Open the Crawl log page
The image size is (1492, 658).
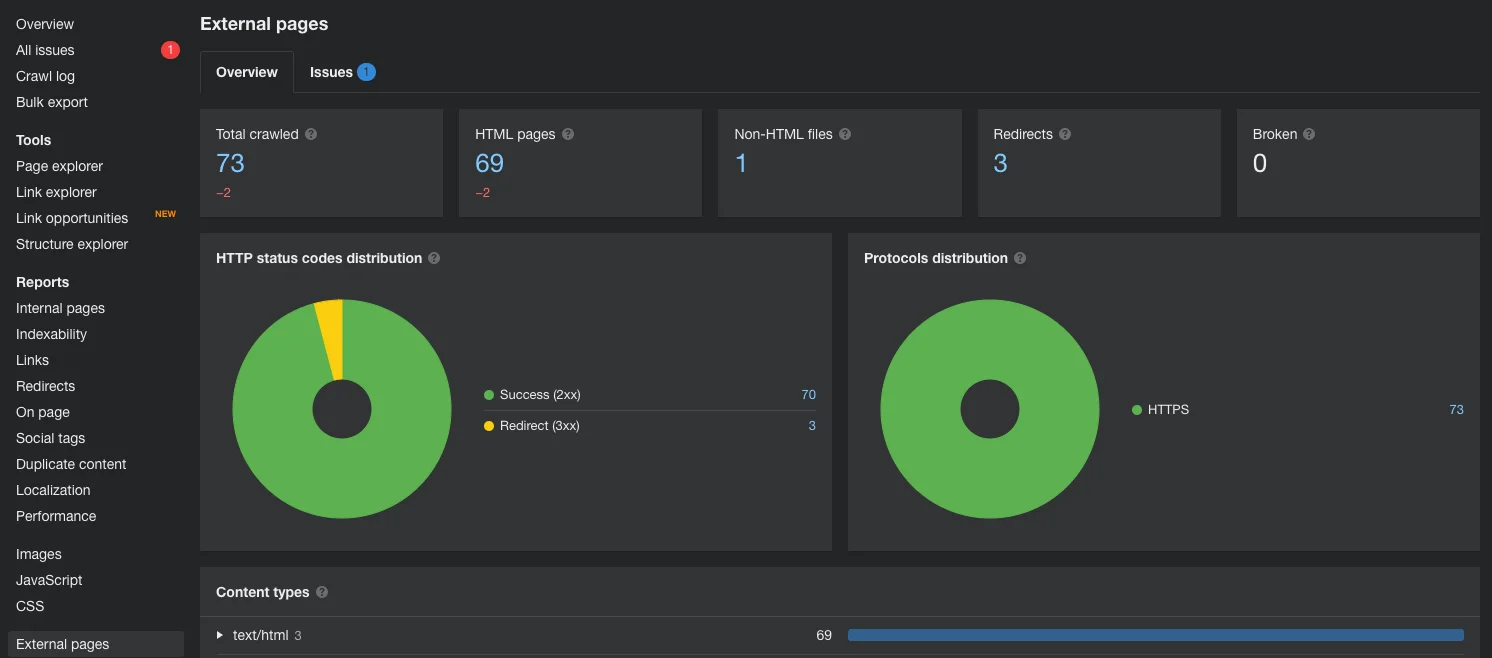[45, 76]
